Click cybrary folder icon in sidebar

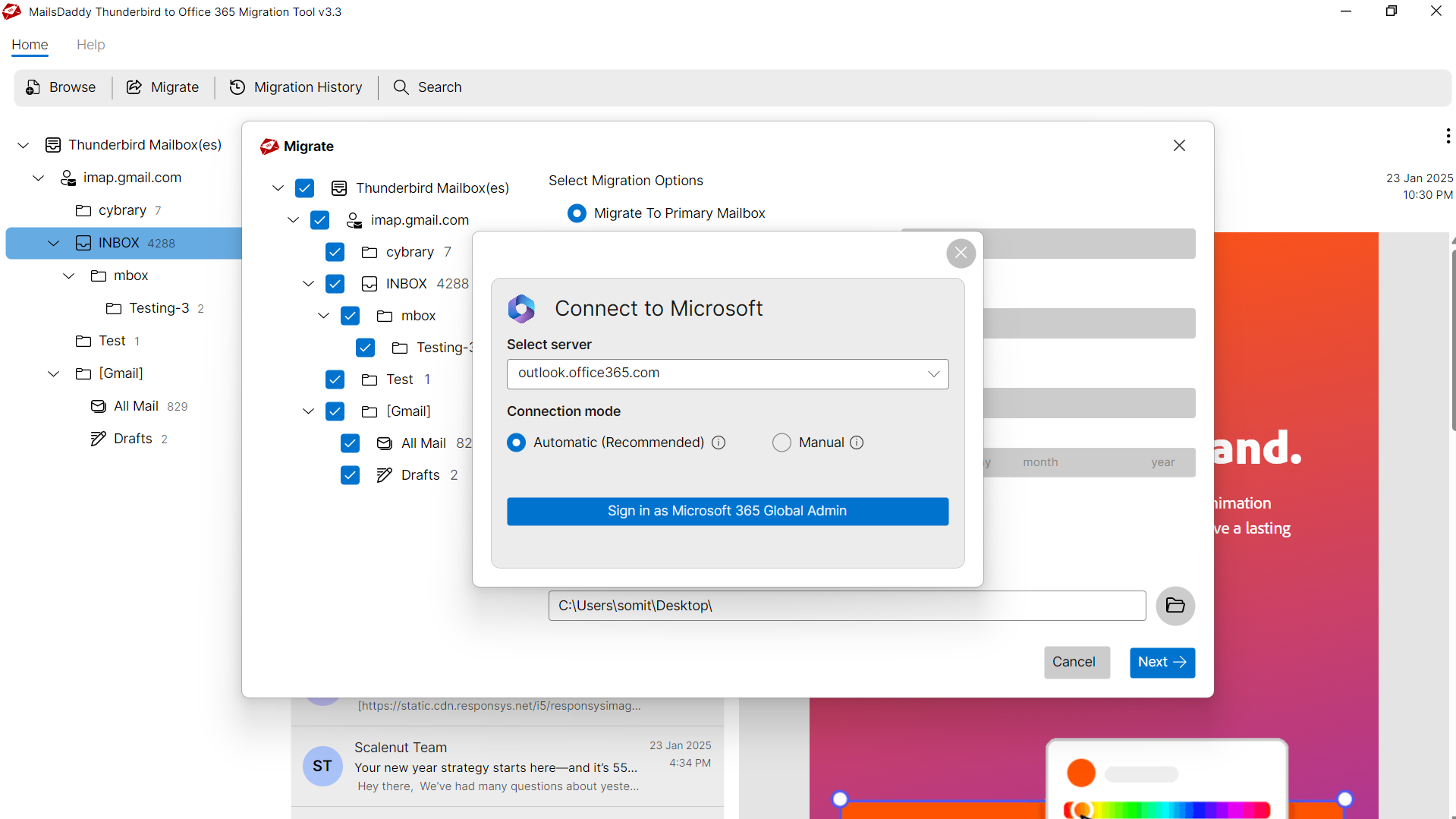(x=83, y=210)
